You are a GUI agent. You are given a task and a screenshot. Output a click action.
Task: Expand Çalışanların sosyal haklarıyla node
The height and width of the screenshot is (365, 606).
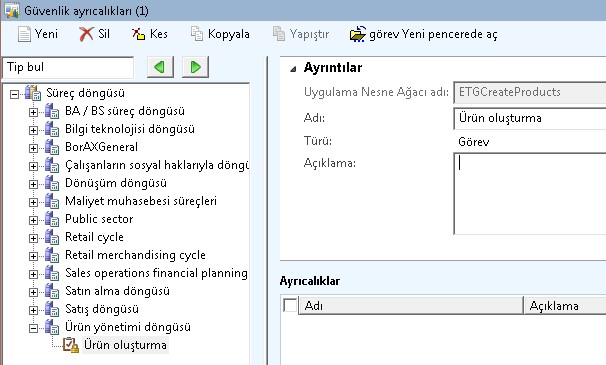point(33,166)
